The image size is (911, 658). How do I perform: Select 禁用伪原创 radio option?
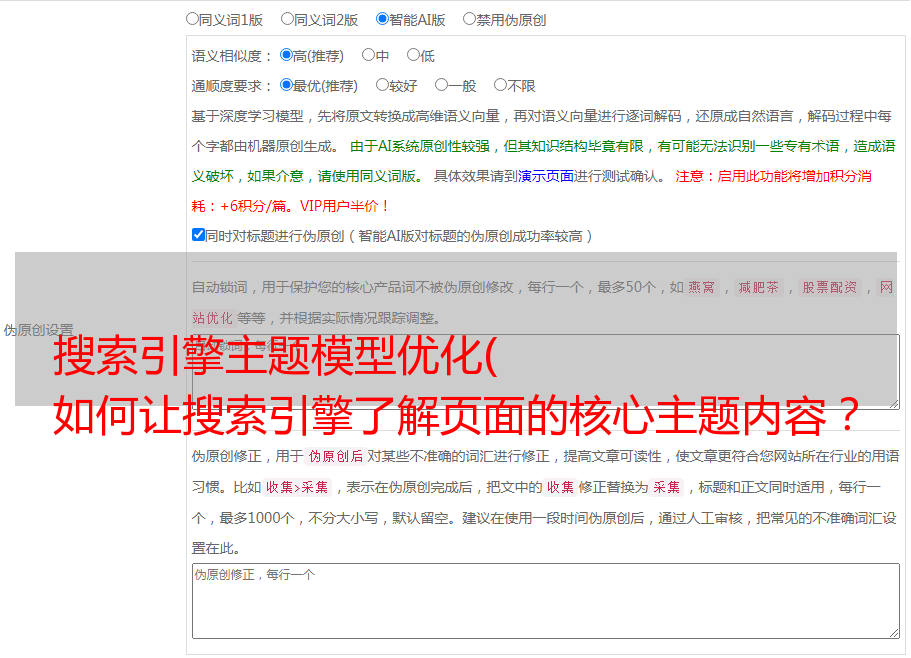pyautogui.click(x=469, y=19)
